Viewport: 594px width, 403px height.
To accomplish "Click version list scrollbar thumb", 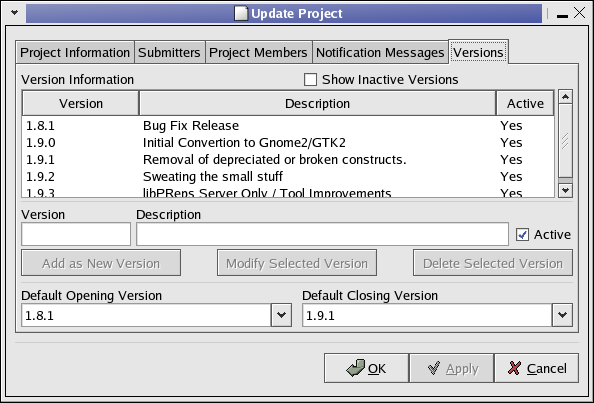I will [565, 141].
